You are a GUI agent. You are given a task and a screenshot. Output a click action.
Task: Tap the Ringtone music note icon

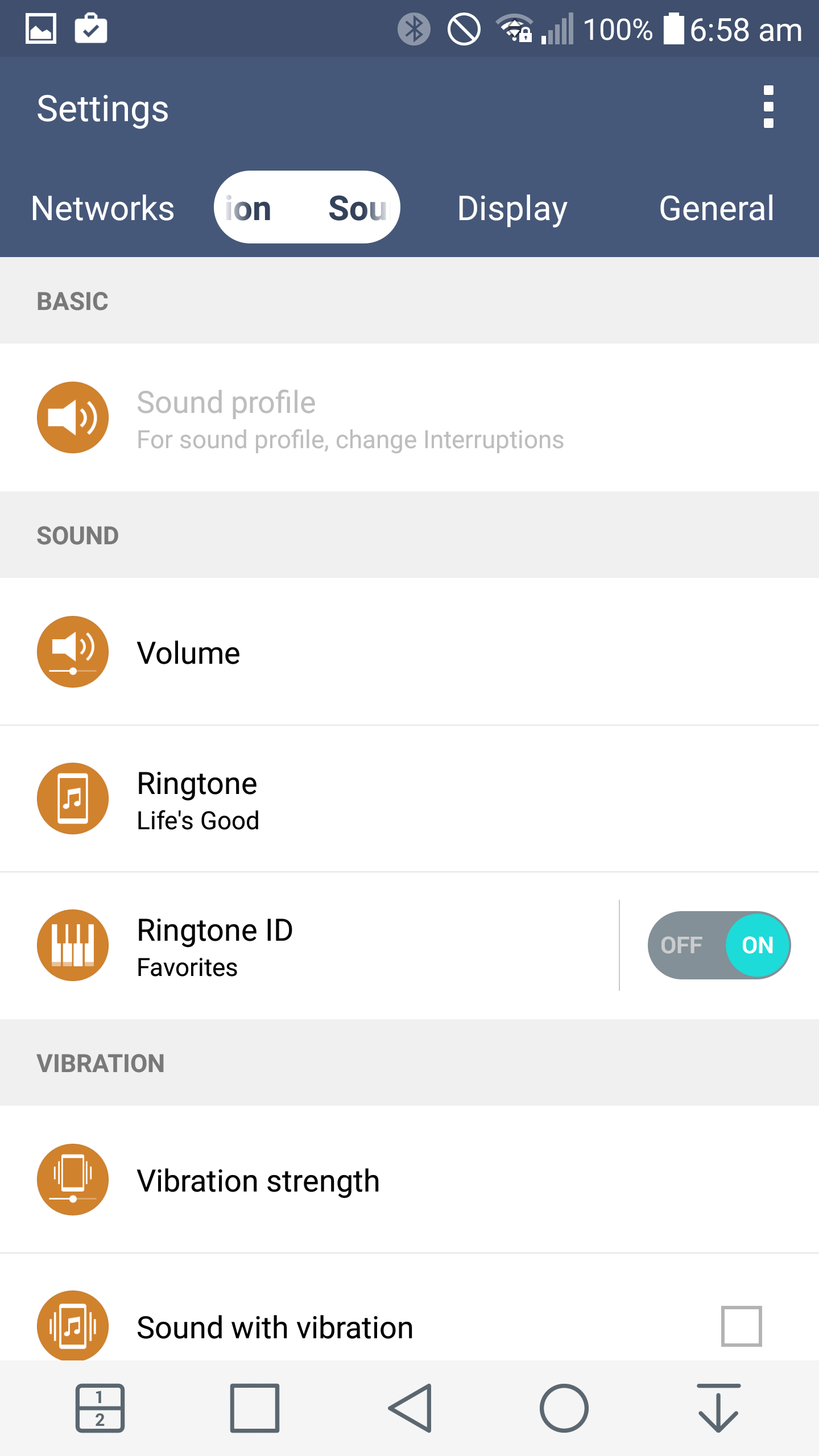point(73,799)
